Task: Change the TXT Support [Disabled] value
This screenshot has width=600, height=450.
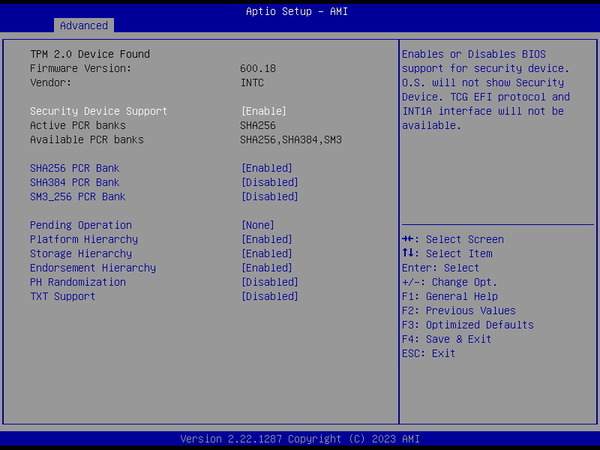Action: point(270,296)
